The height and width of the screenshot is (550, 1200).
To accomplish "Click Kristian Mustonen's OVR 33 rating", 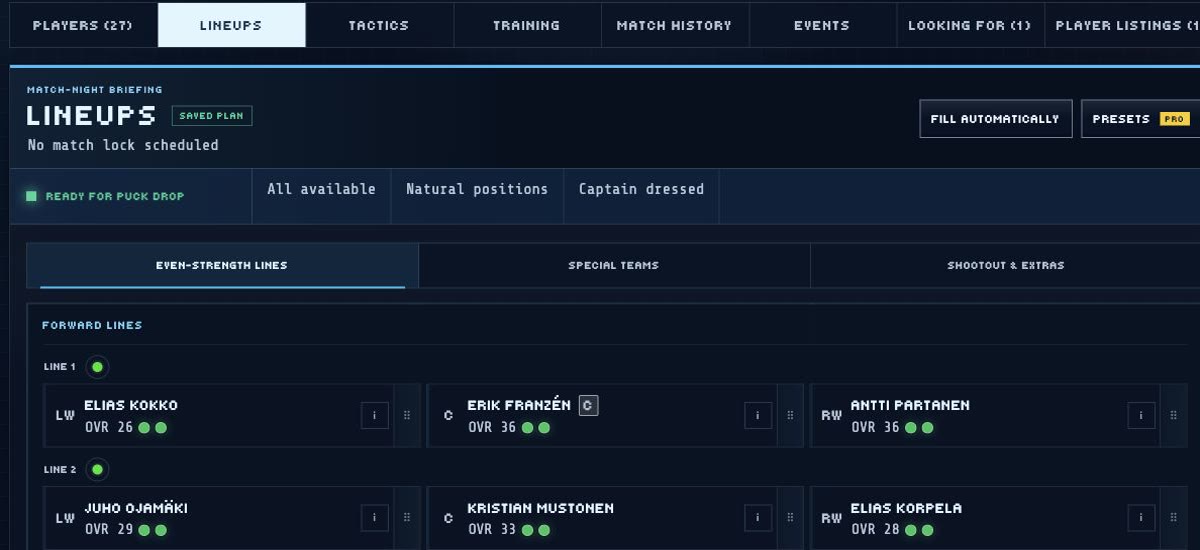I will pos(492,530).
